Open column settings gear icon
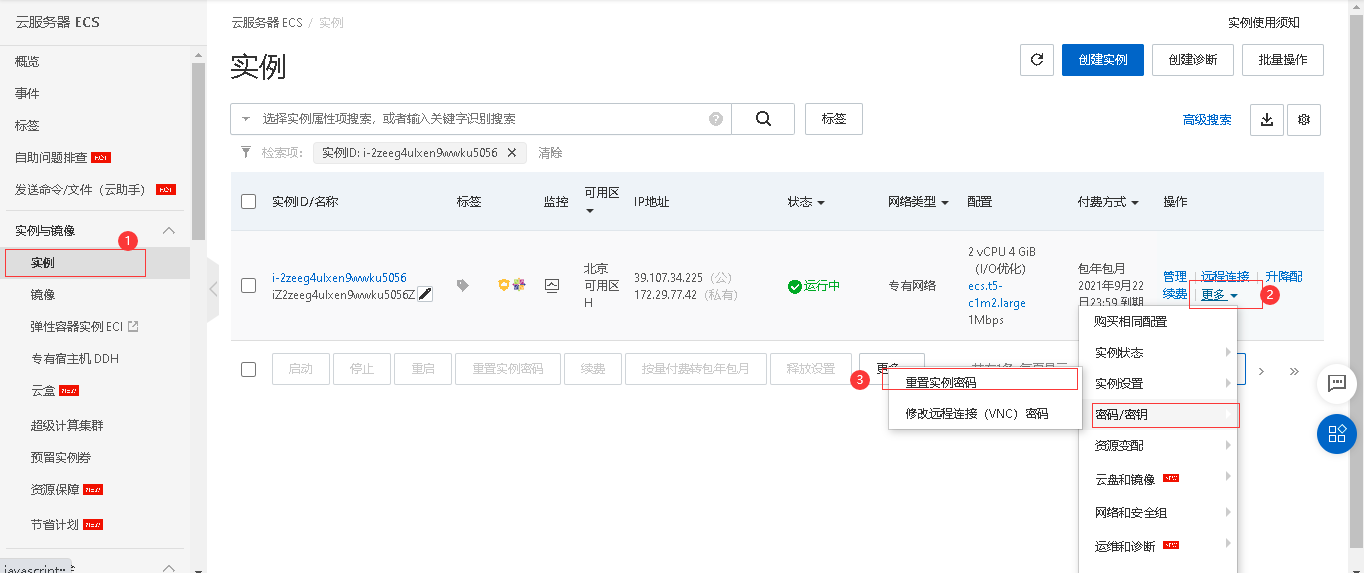Viewport: 1364px width, 573px height. 1304,119
